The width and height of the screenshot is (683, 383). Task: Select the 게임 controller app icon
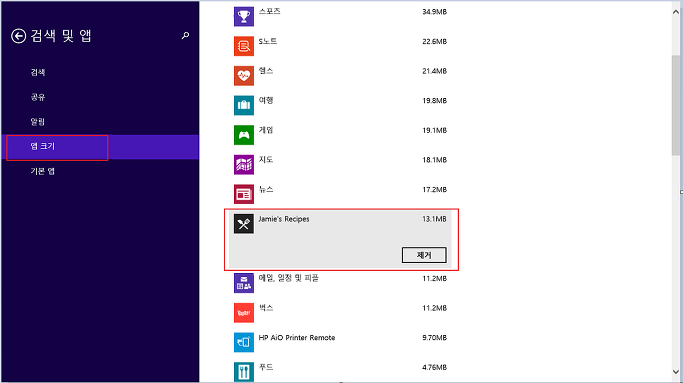243,135
